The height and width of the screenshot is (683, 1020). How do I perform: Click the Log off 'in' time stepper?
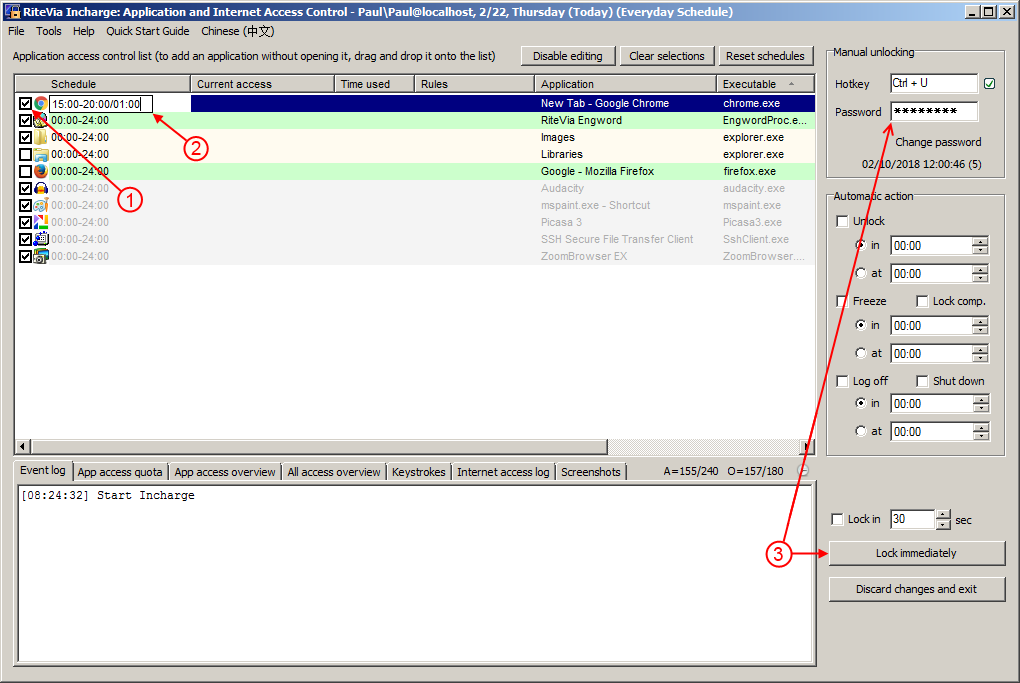[980, 404]
